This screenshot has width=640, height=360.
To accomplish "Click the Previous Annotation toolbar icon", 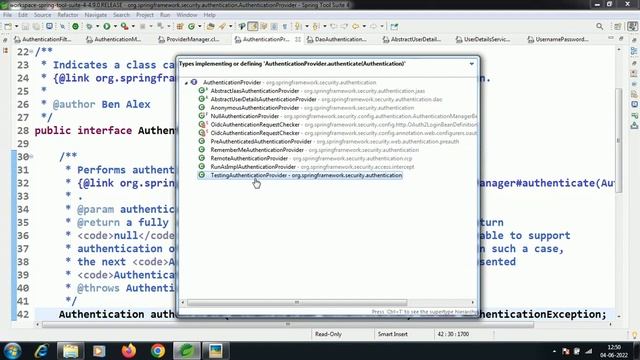I will 316,27.
